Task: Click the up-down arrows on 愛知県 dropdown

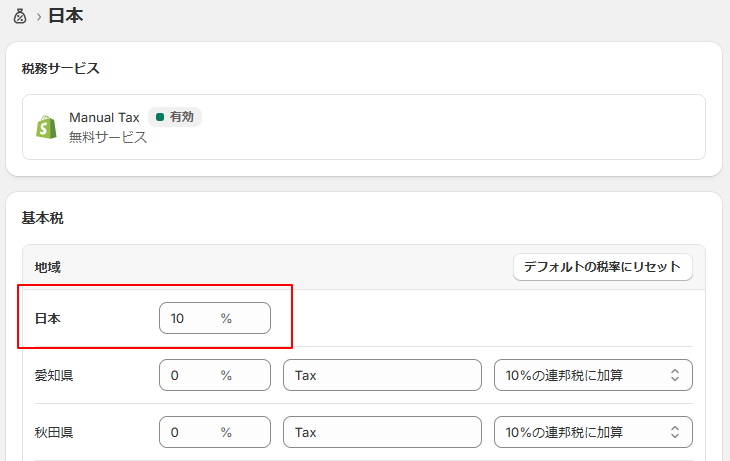Action: (x=674, y=375)
